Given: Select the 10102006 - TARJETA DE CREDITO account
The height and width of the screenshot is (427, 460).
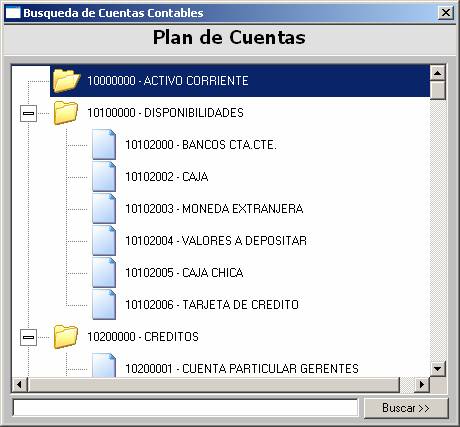Looking at the screenshot, I should pyautogui.click(x=212, y=305).
